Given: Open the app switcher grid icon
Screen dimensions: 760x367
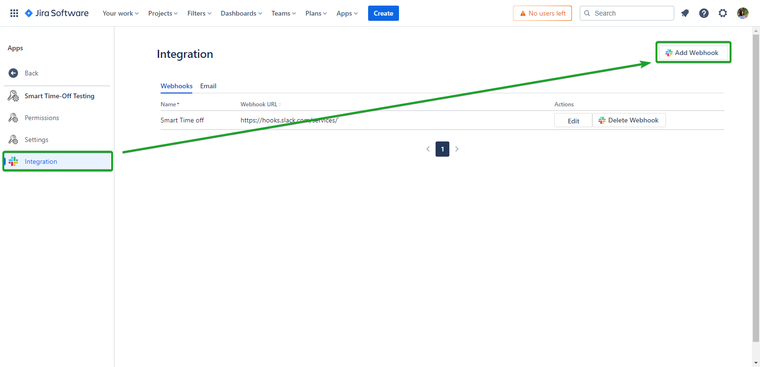Looking at the screenshot, I should 14,13.
